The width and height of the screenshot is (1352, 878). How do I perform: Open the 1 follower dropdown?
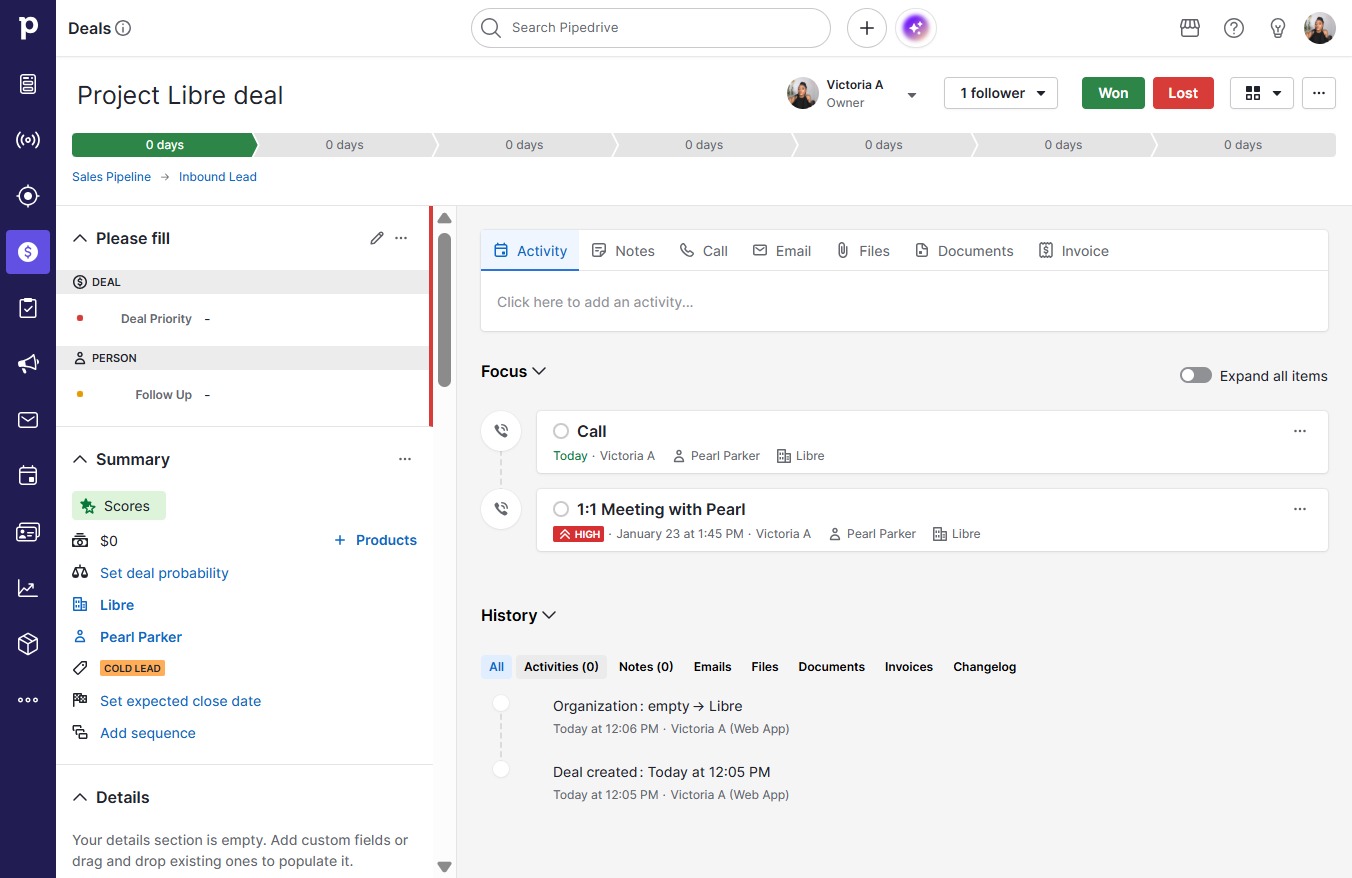1001,93
